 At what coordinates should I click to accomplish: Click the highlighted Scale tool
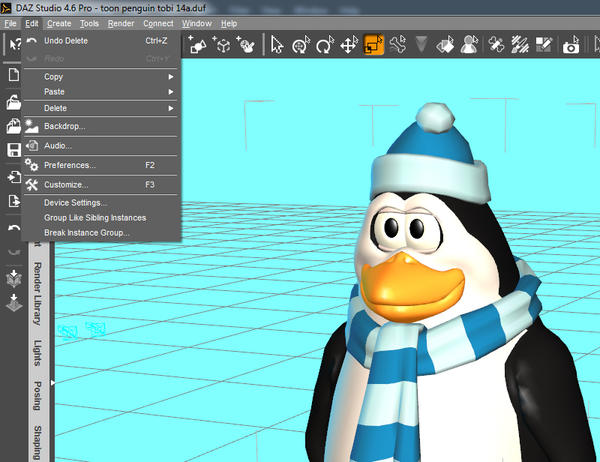point(373,45)
